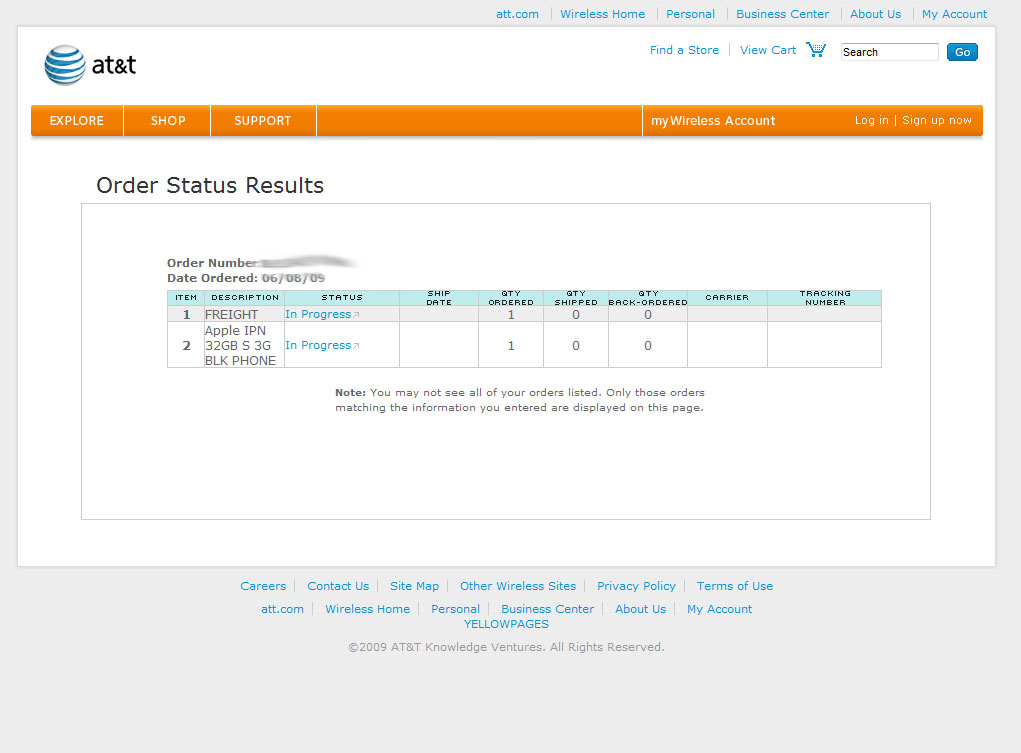The image size is (1021, 753).
Task: Focus the Search input field
Action: [x=889, y=52]
